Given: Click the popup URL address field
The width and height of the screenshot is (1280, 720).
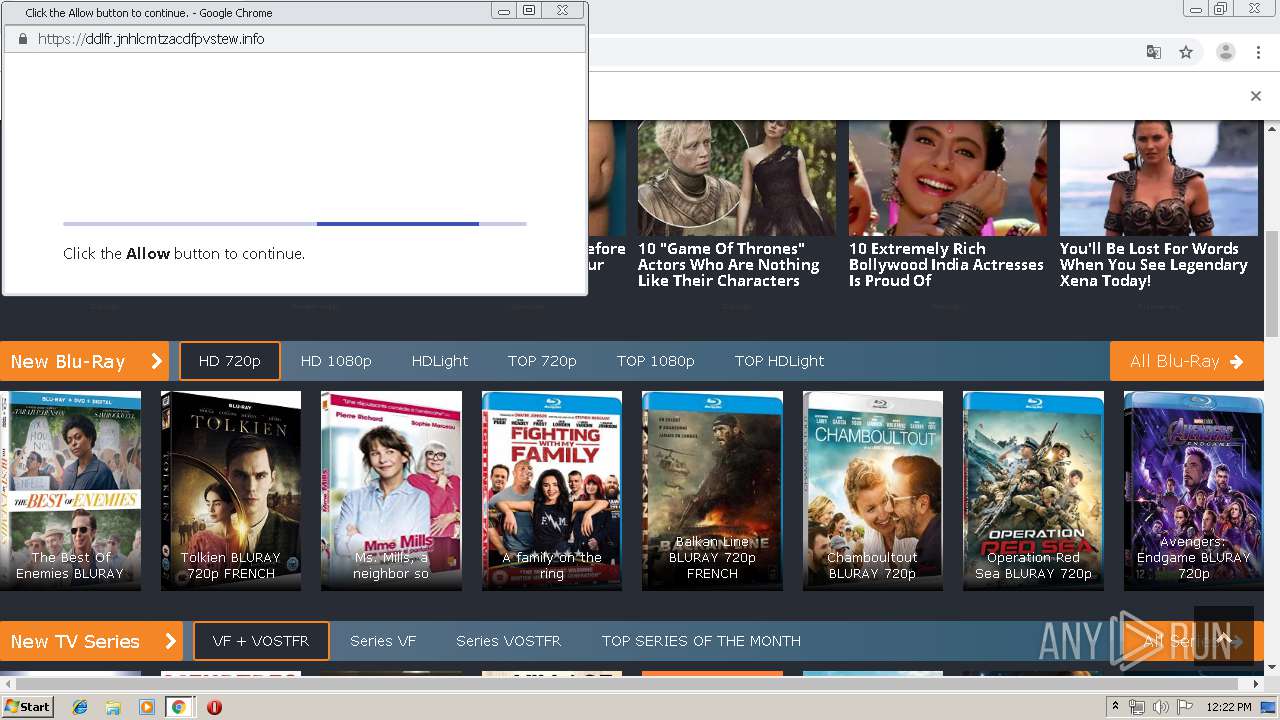Looking at the screenshot, I should [294, 39].
